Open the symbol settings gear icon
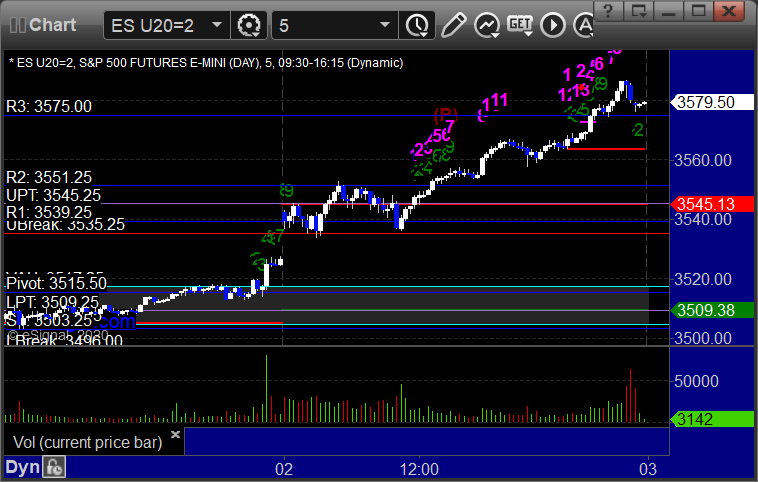Image resolution: width=758 pixels, height=482 pixels. pos(249,25)
